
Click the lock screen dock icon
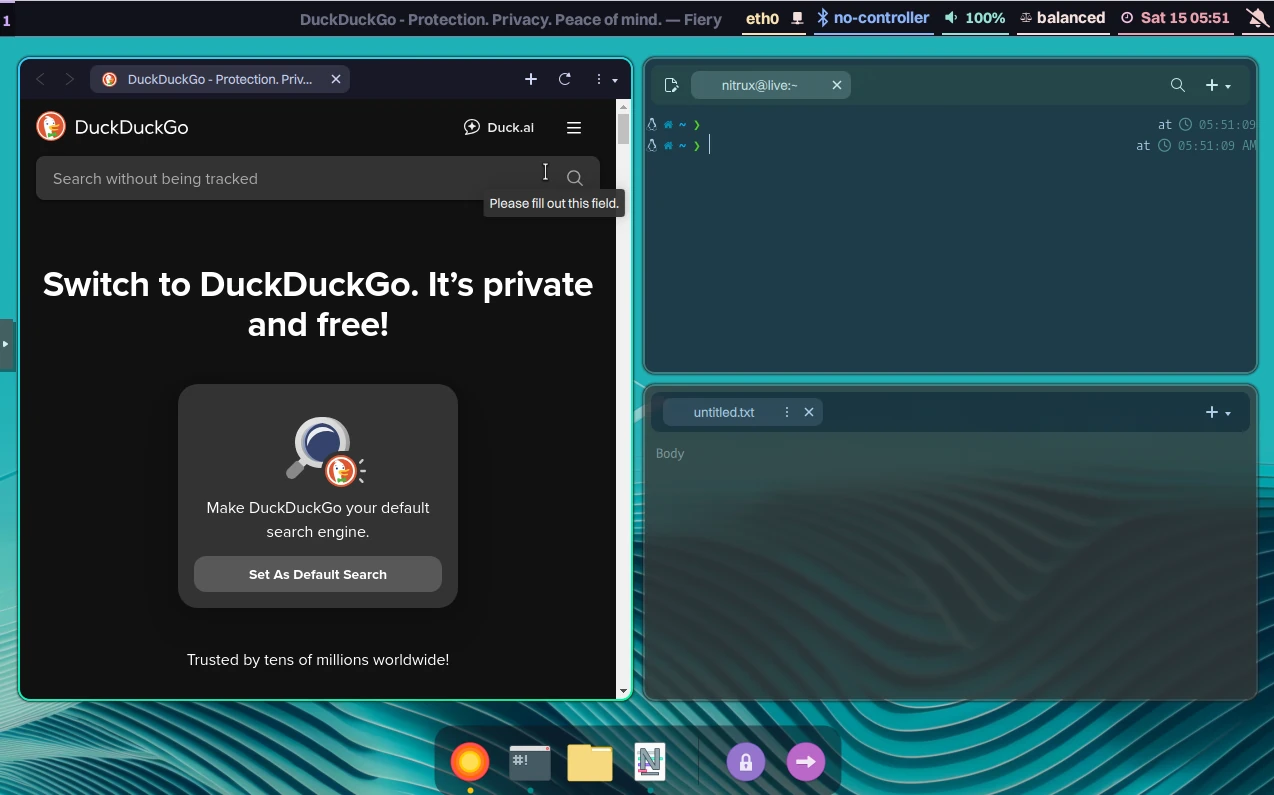point(745,762)
